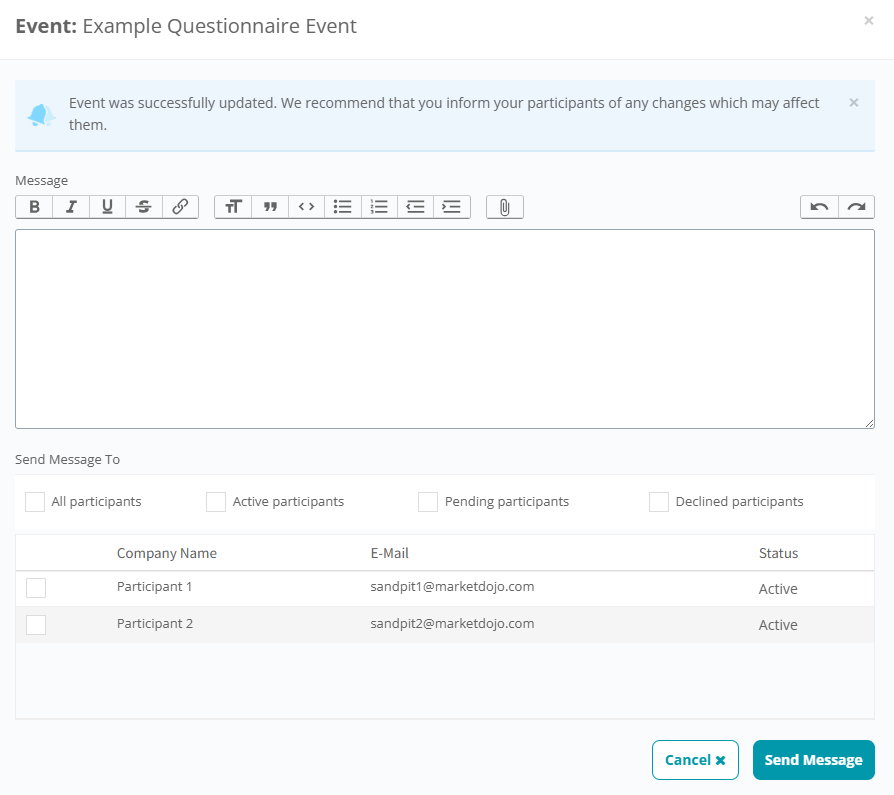This screenshot has width=894, height=795.
Task: Redo the last message edit
Action: click(x=856, y=207)
